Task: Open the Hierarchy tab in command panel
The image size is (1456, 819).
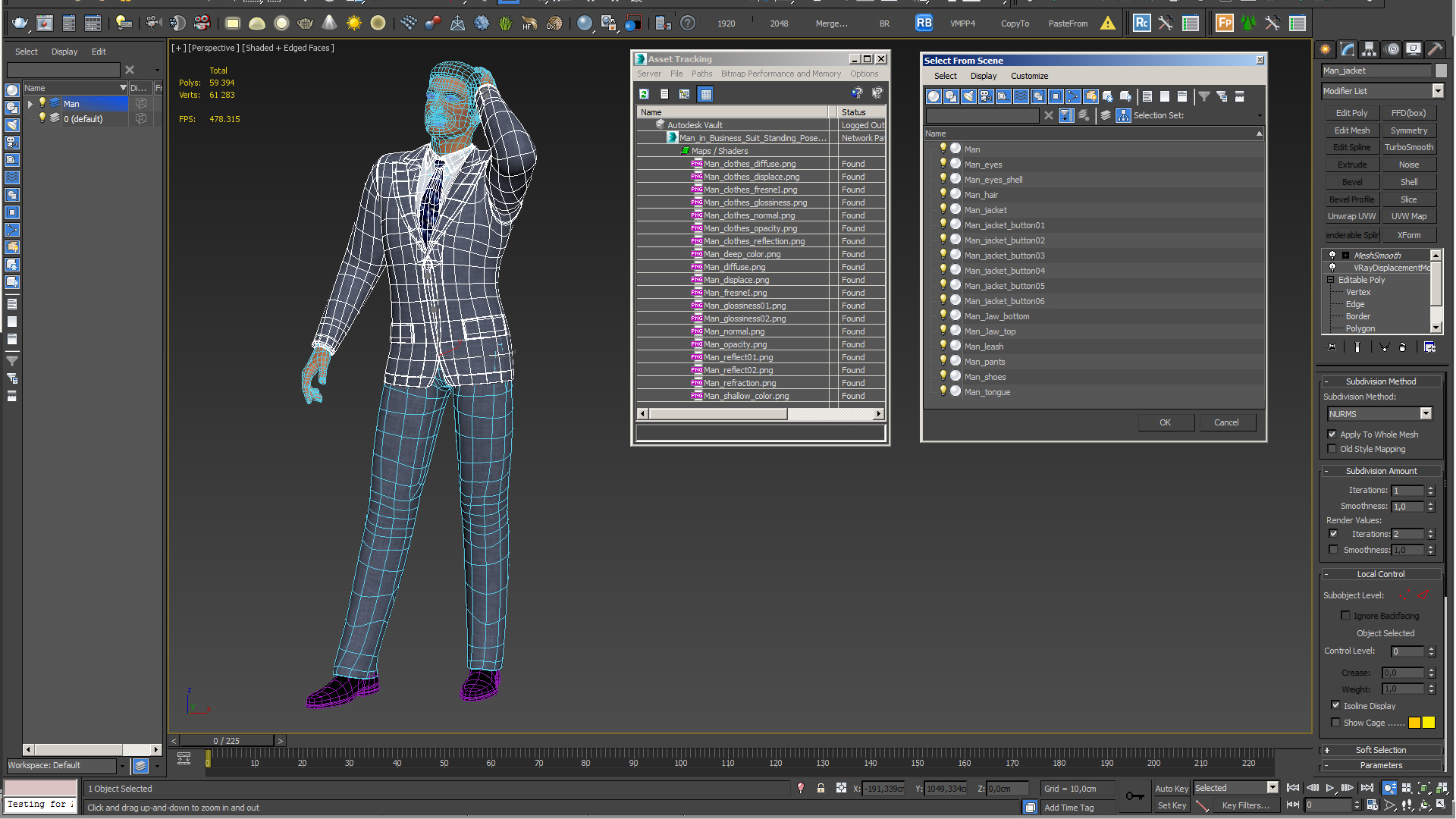Action: 1370,49
